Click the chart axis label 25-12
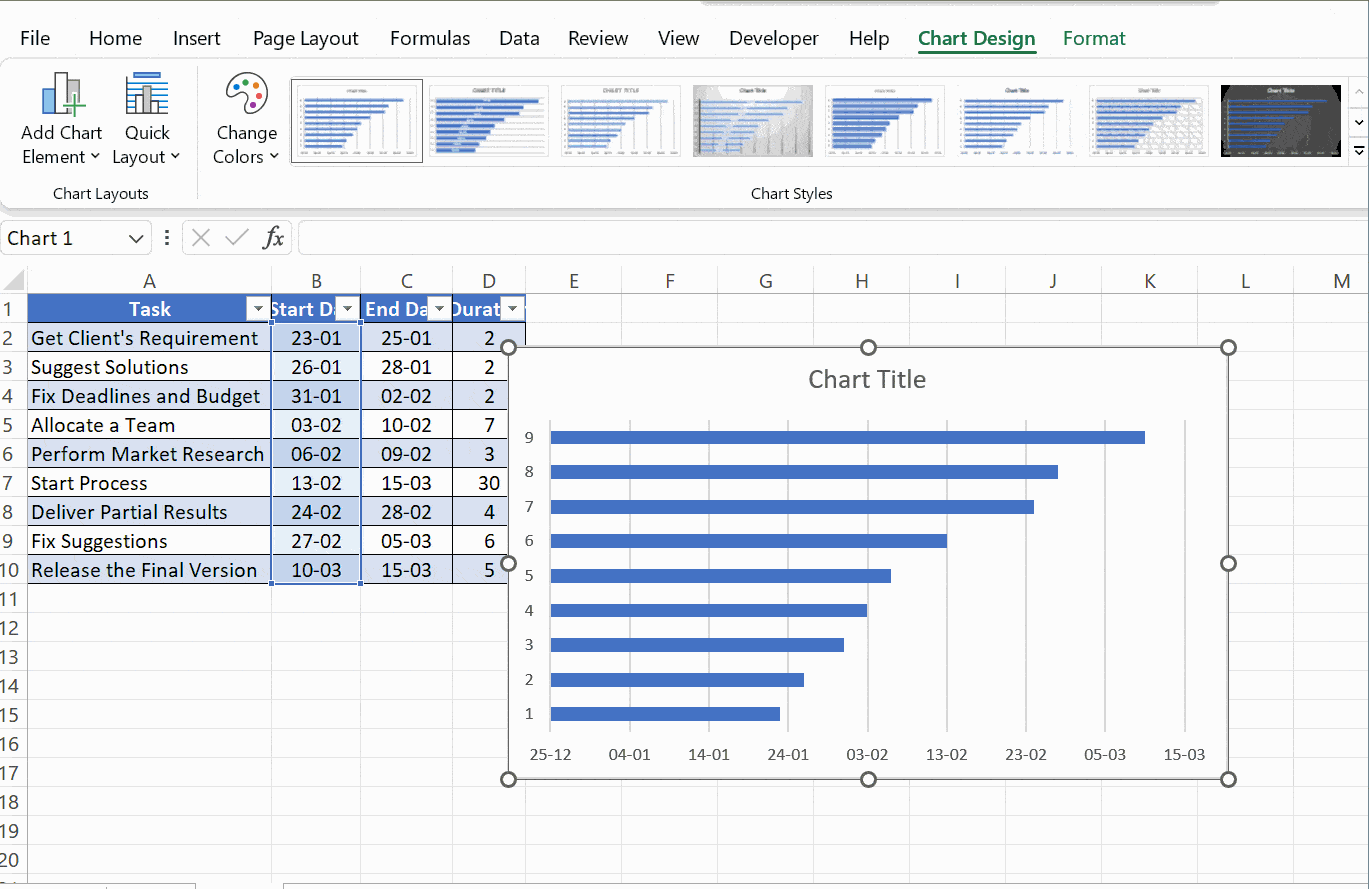Image resolution: width=1369 pixels, height=889 pixels. click(x=550, y=754)
